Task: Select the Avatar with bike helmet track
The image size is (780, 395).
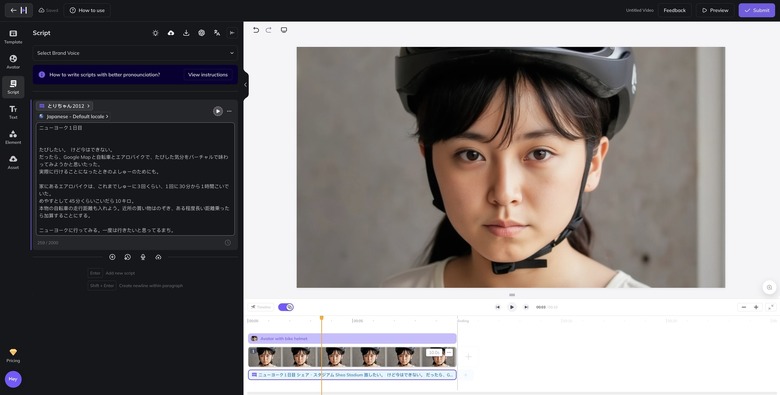Action: [352, 338]
